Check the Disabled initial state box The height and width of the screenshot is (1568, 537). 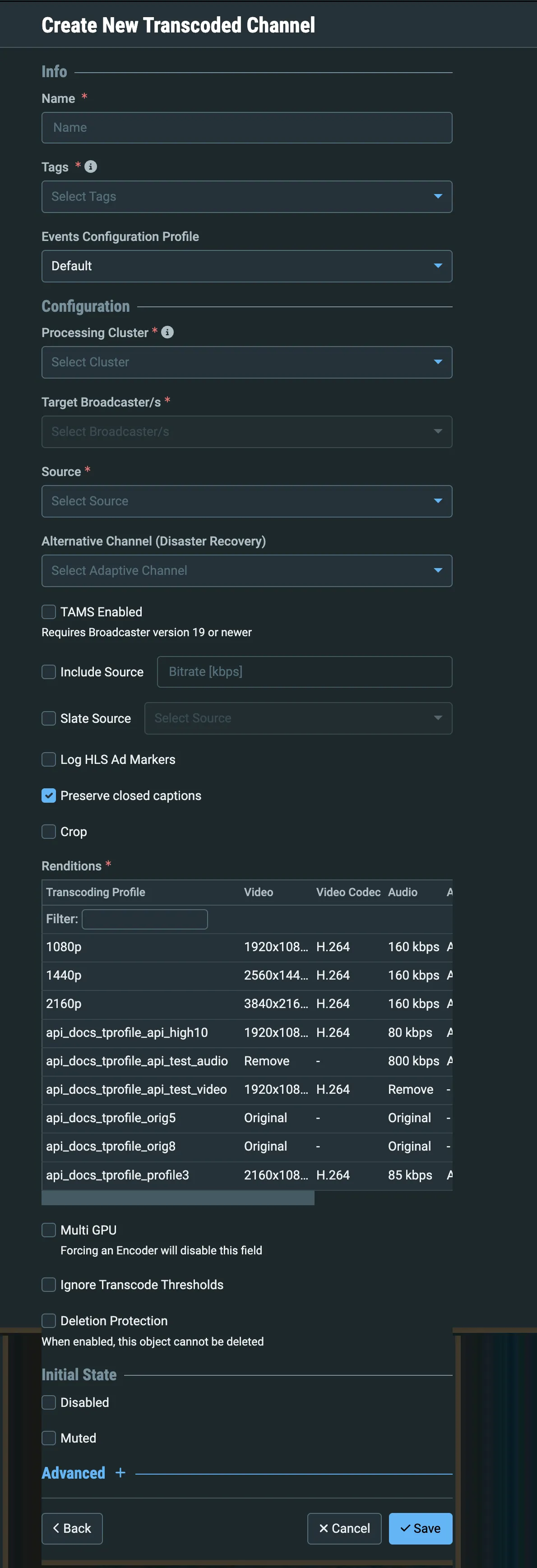pyautogui.click(x=49, y=1402)
